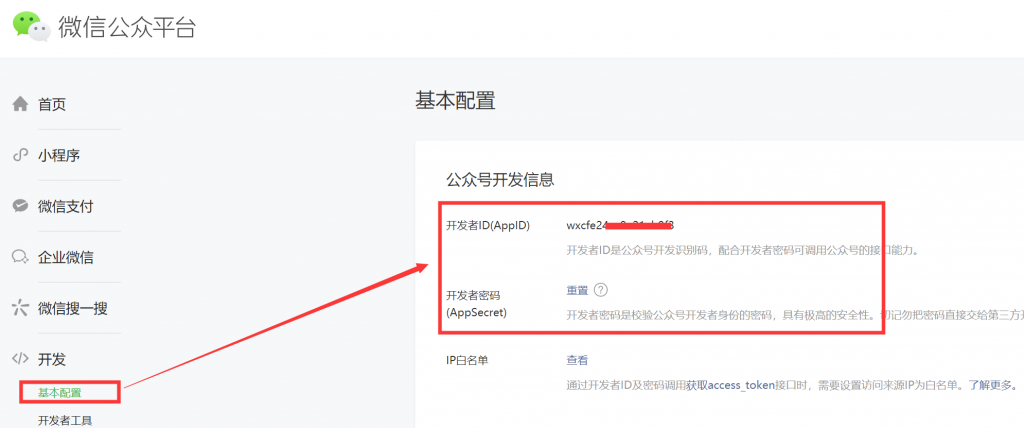Go to 微信支付 in sidebar
The image size is (1024, 428).
tap(66, 206)
